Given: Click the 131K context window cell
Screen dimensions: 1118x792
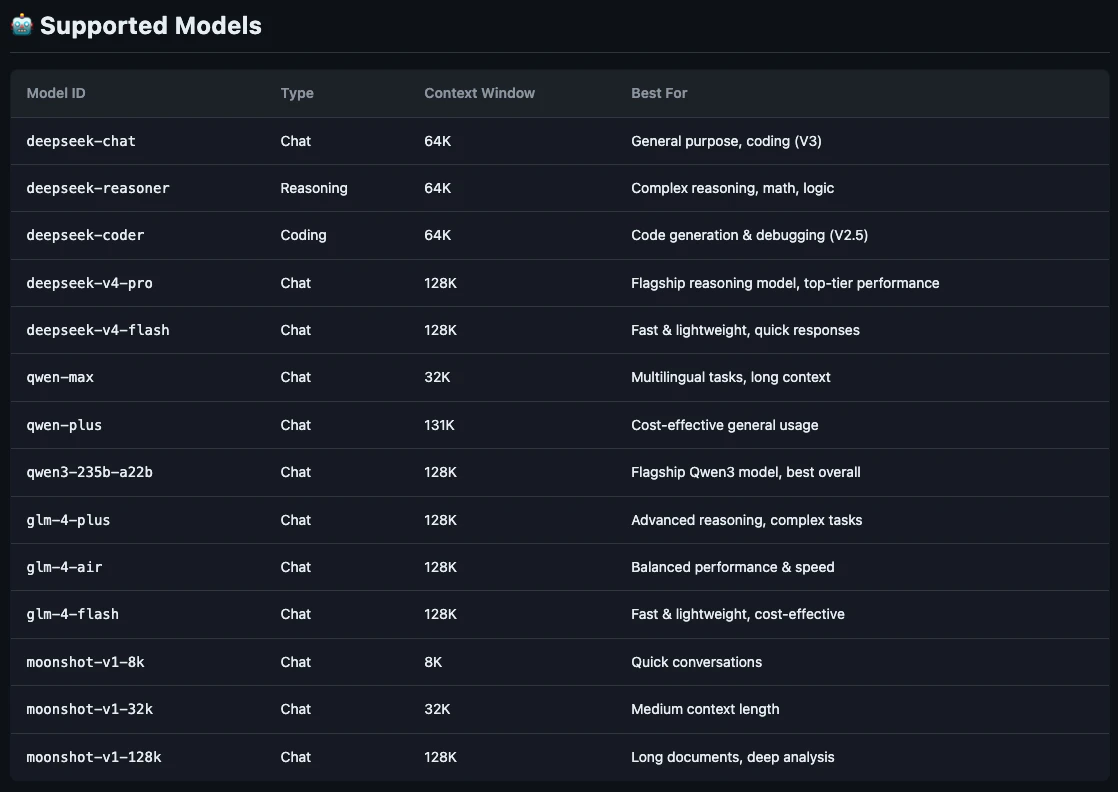Looking at the screenshot, I should [439, 425].
